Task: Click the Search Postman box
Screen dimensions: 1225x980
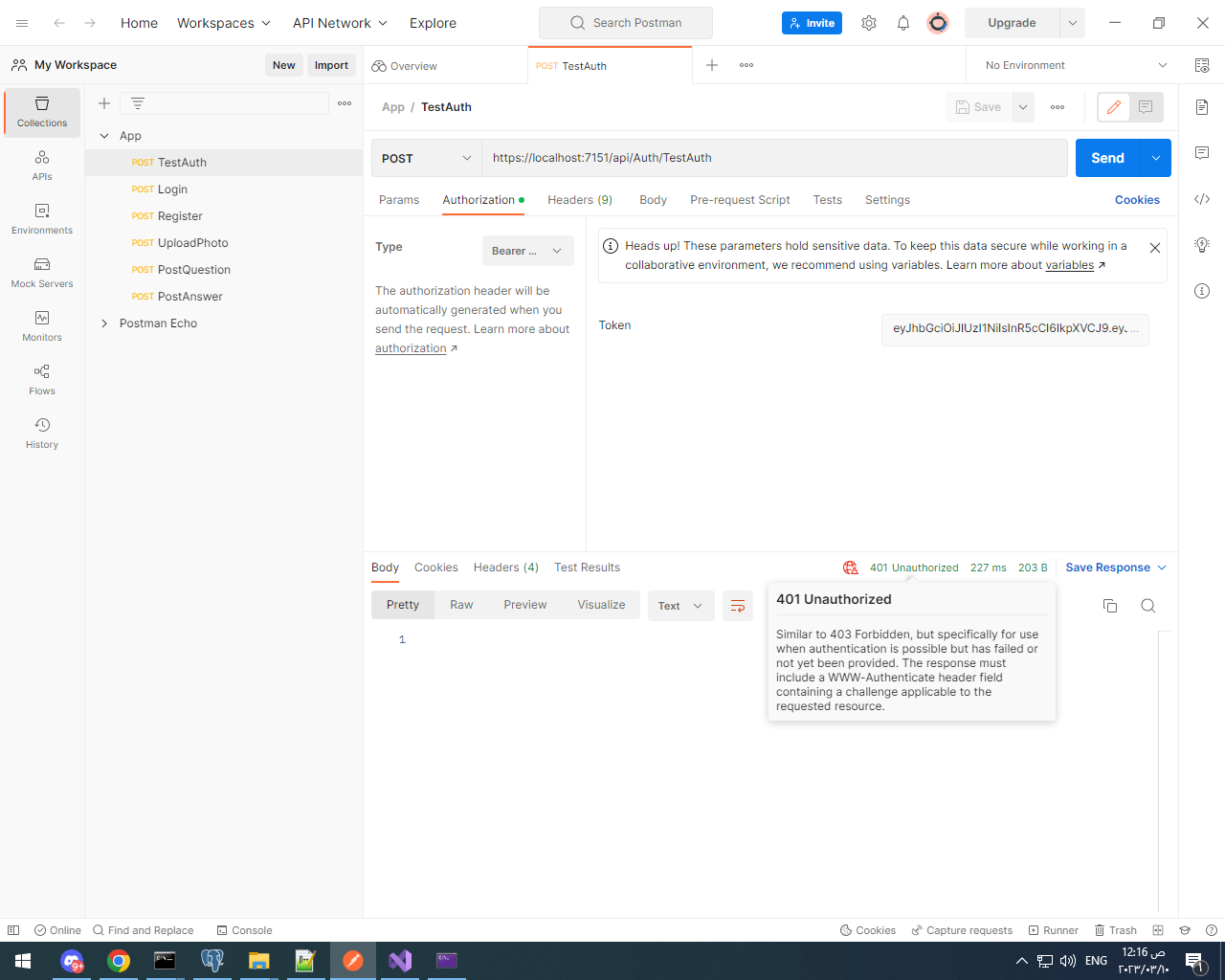Action: point(626,23)
